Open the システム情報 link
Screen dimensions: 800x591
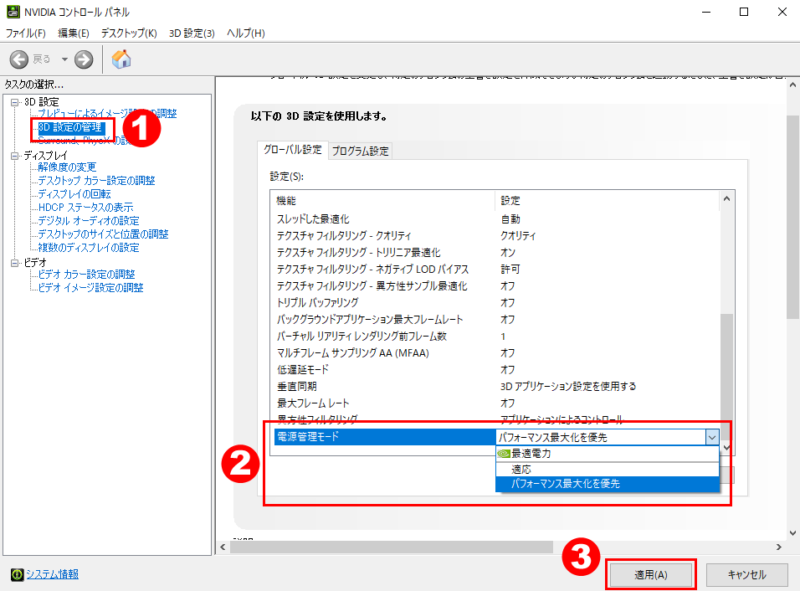(x=52, y=574)
